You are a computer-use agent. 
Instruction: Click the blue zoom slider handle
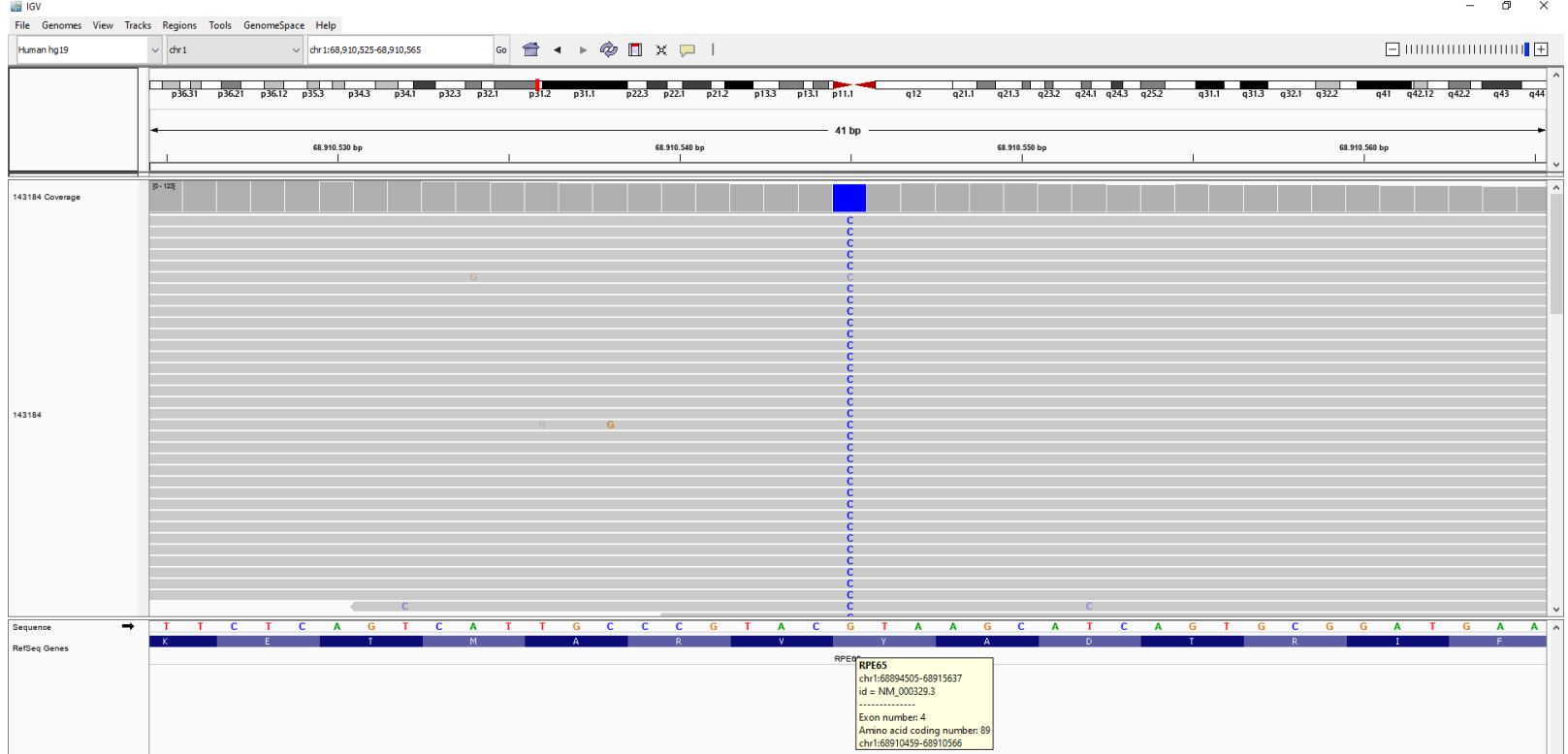click(1526, 49)
